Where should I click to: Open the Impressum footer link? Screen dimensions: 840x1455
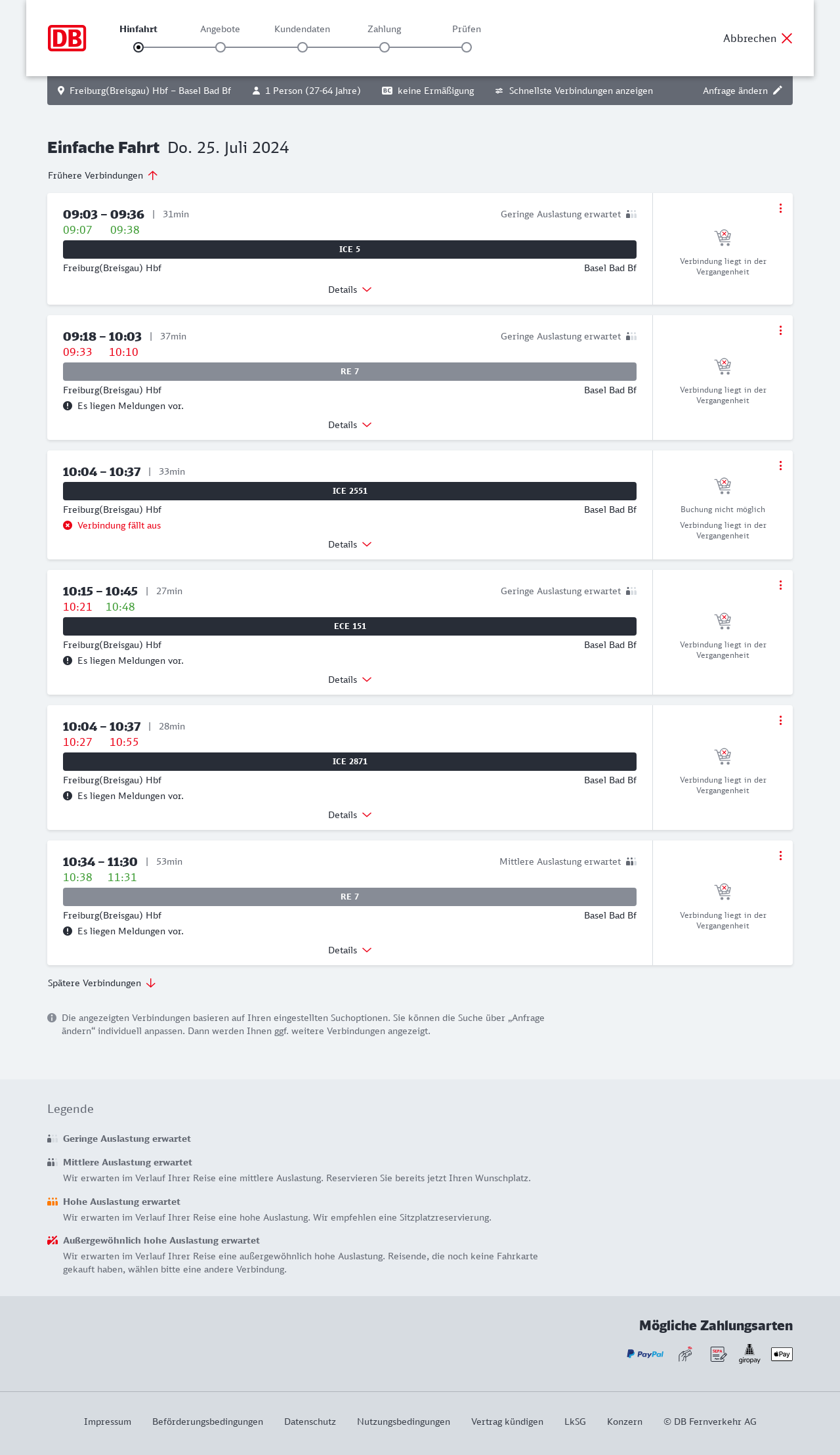pyautogui.click(x=108, y=1422)
